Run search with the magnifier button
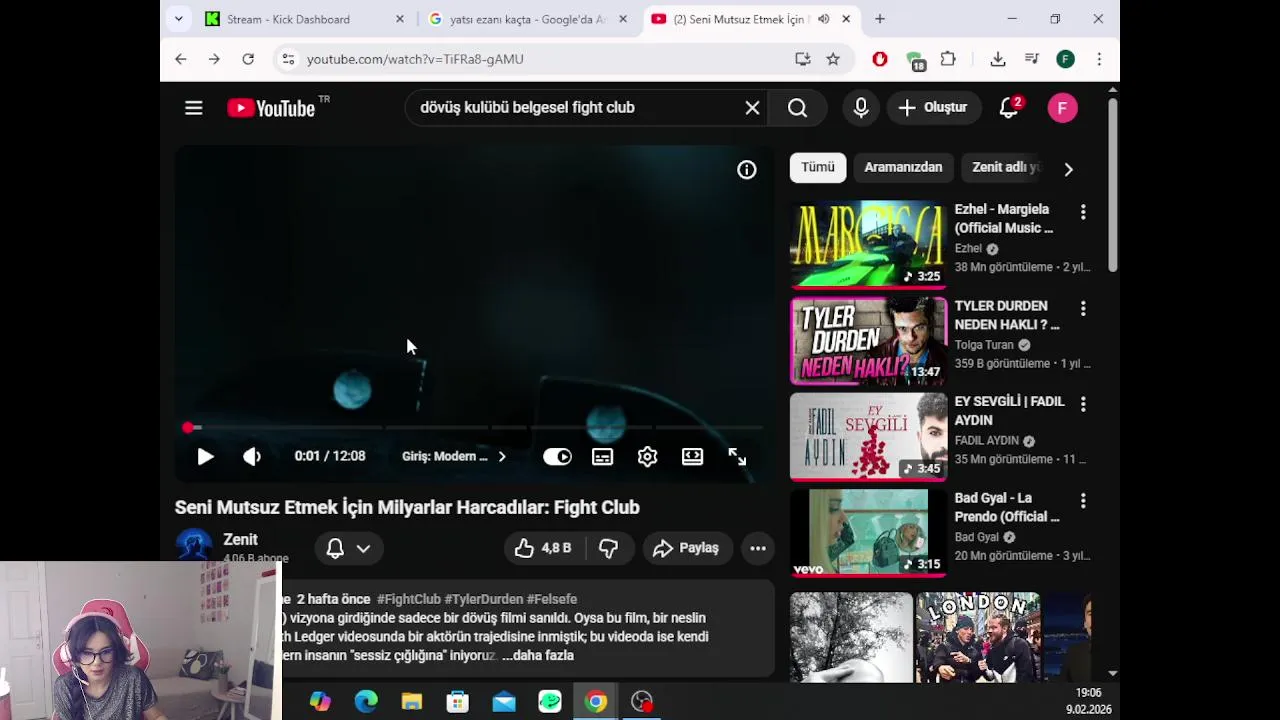The width and height of the screenshot is (1280, 720). coord(797,108)
